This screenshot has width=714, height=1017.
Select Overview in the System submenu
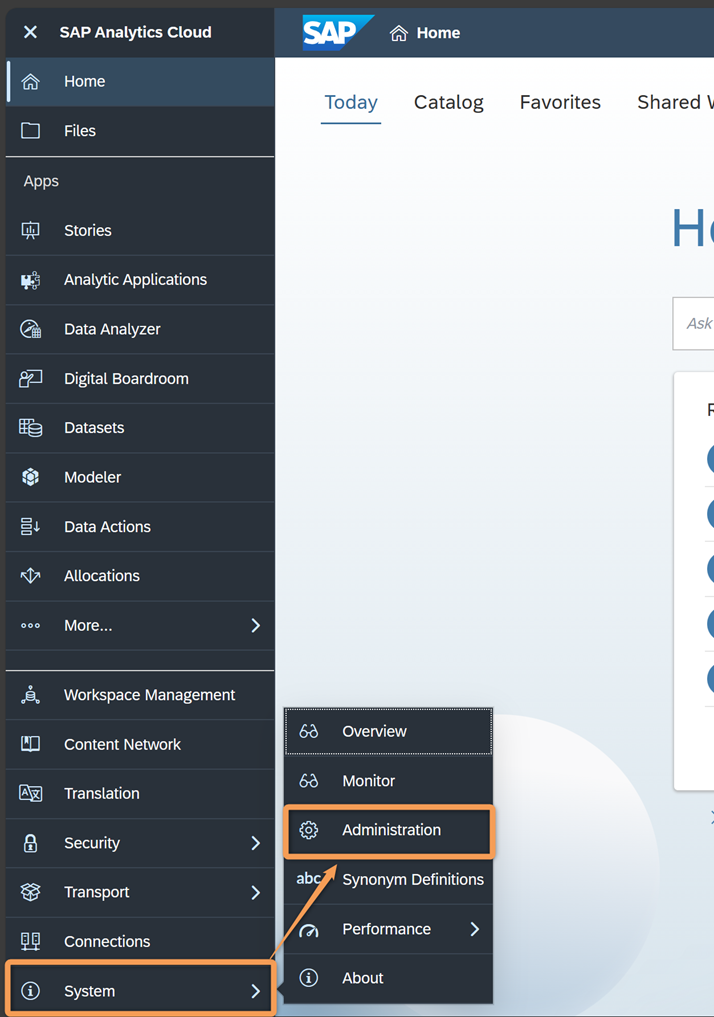point(388,731)
